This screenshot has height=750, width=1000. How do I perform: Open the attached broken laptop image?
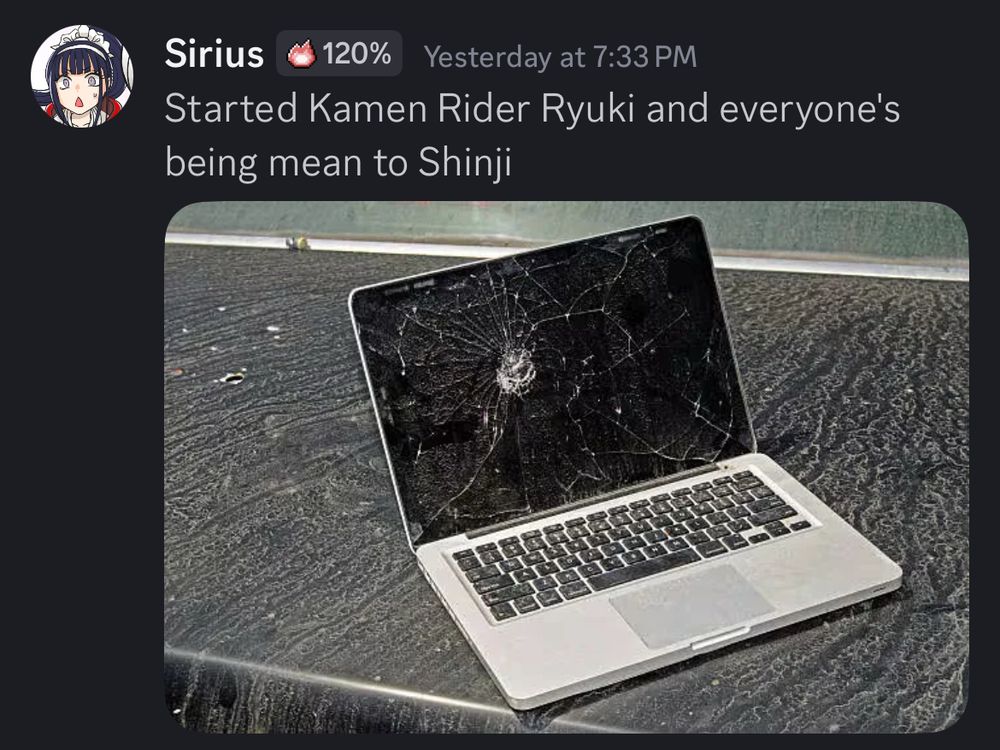pos(566,467)
